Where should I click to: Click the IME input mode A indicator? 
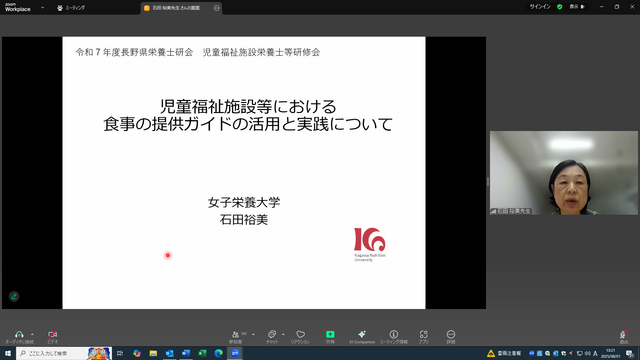point(595,353)
